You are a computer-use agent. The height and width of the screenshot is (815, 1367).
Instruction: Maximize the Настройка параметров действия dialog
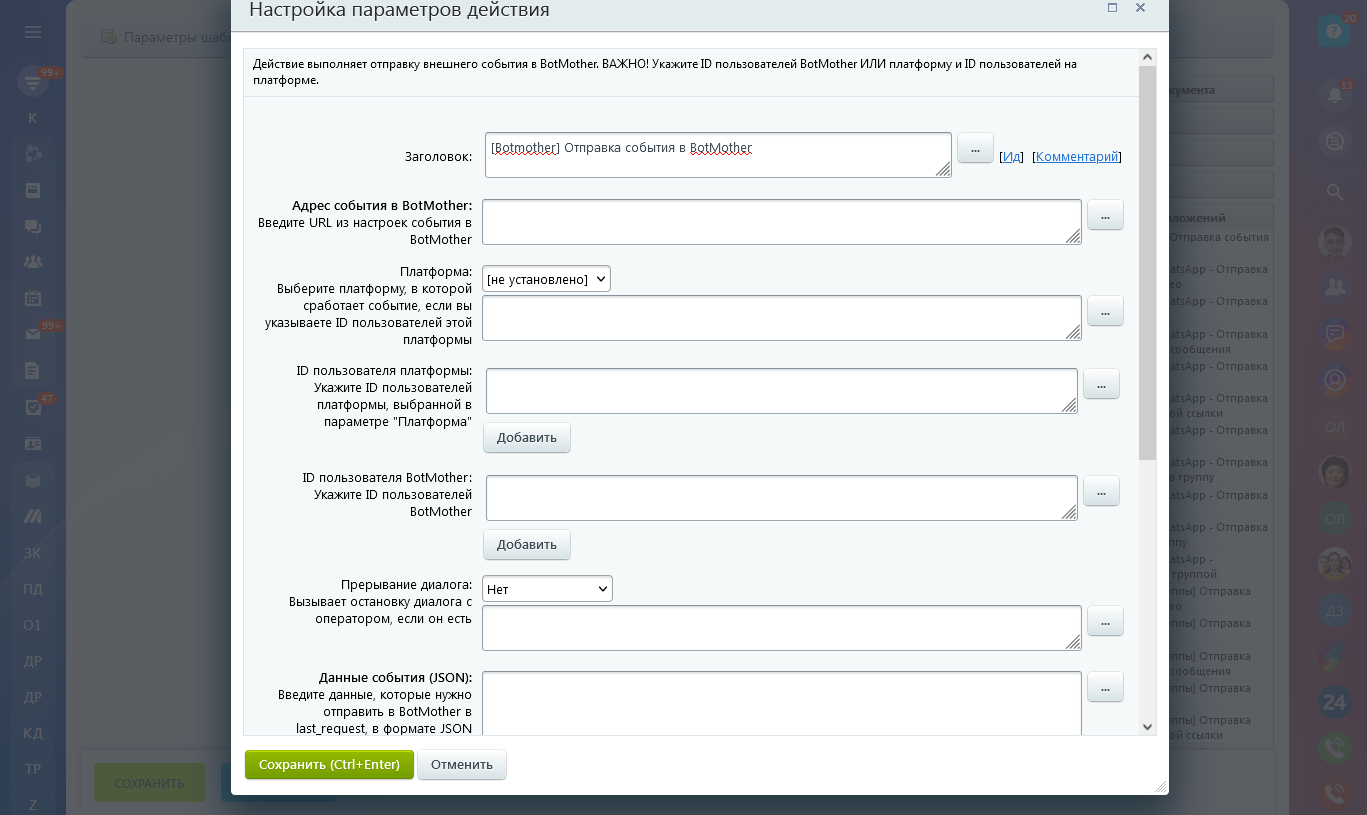(x=1112, y=8)
